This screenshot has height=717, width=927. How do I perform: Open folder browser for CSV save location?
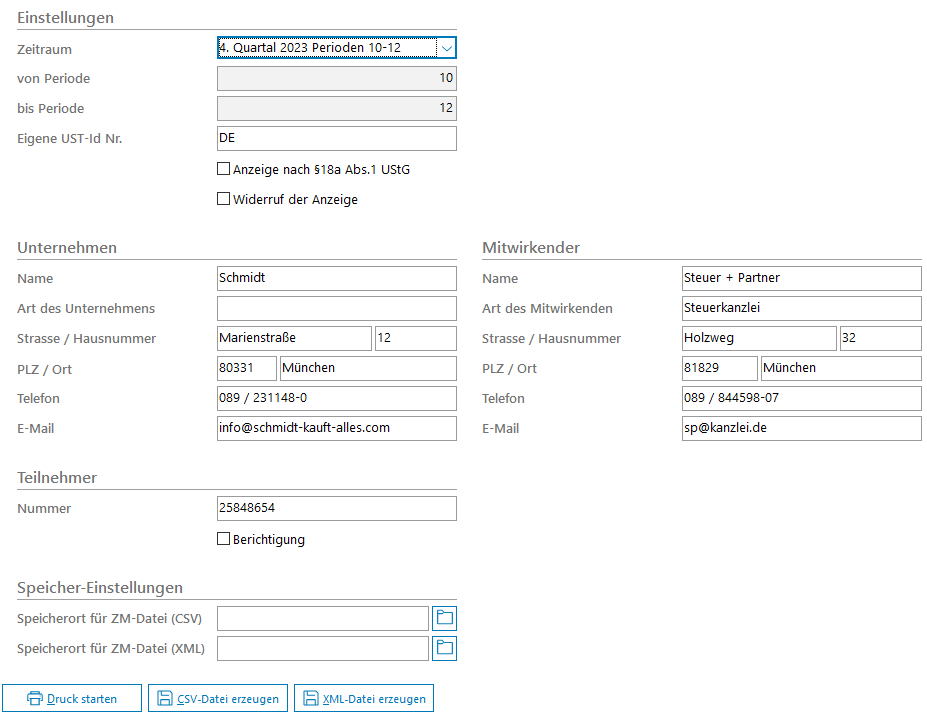tap(444, 618)
